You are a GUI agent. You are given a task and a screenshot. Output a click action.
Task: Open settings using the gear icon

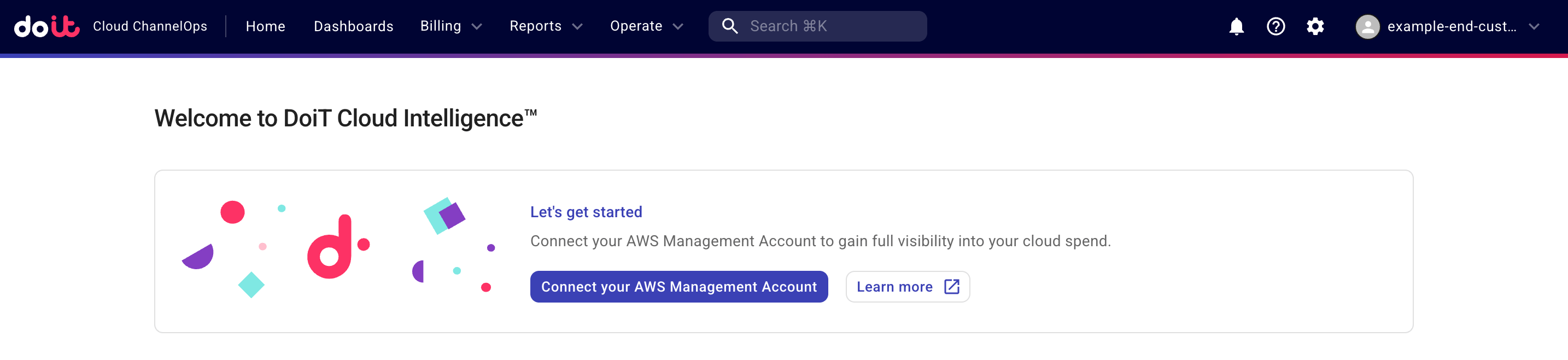(1315, 26)
